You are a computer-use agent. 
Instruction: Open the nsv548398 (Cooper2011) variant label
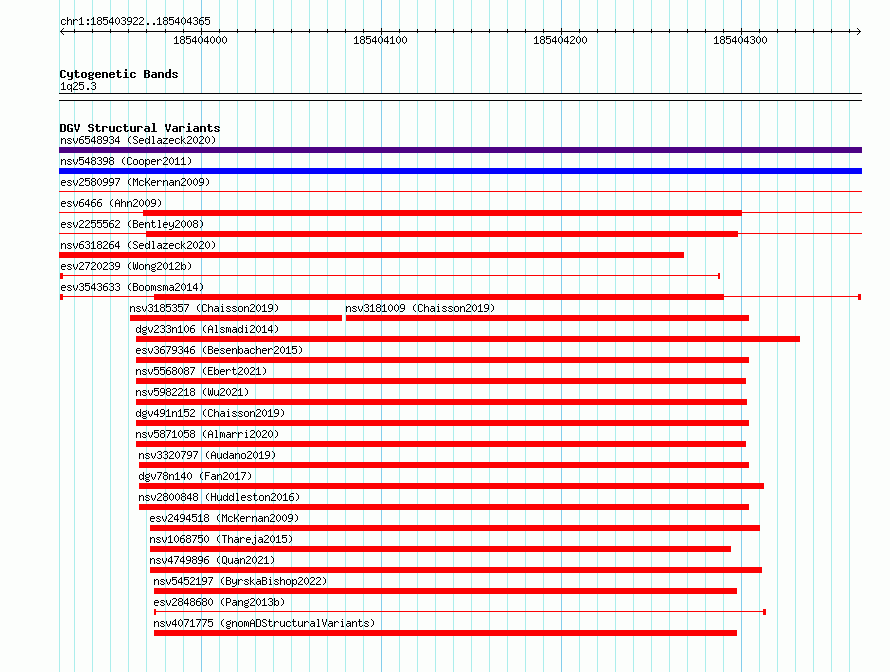coord(126,161)
